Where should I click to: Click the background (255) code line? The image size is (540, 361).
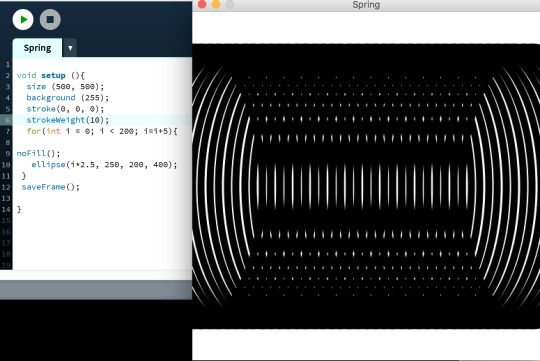coord(68,98)
